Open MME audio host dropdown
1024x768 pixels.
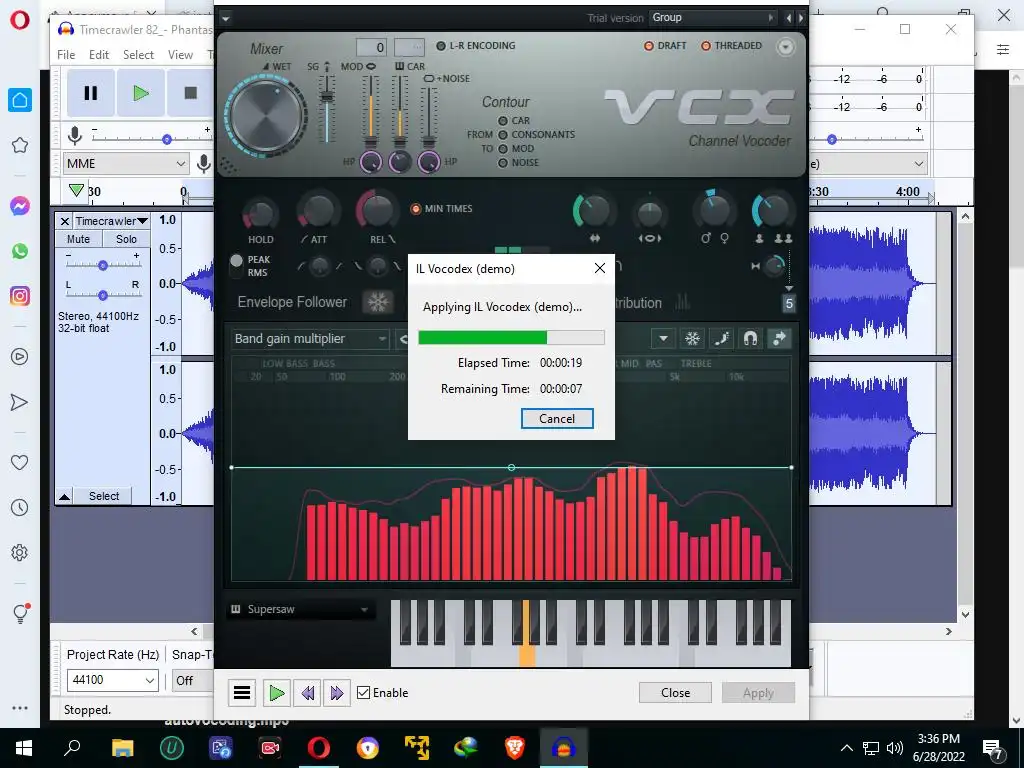pyautogui.click(x=125, y=163)
